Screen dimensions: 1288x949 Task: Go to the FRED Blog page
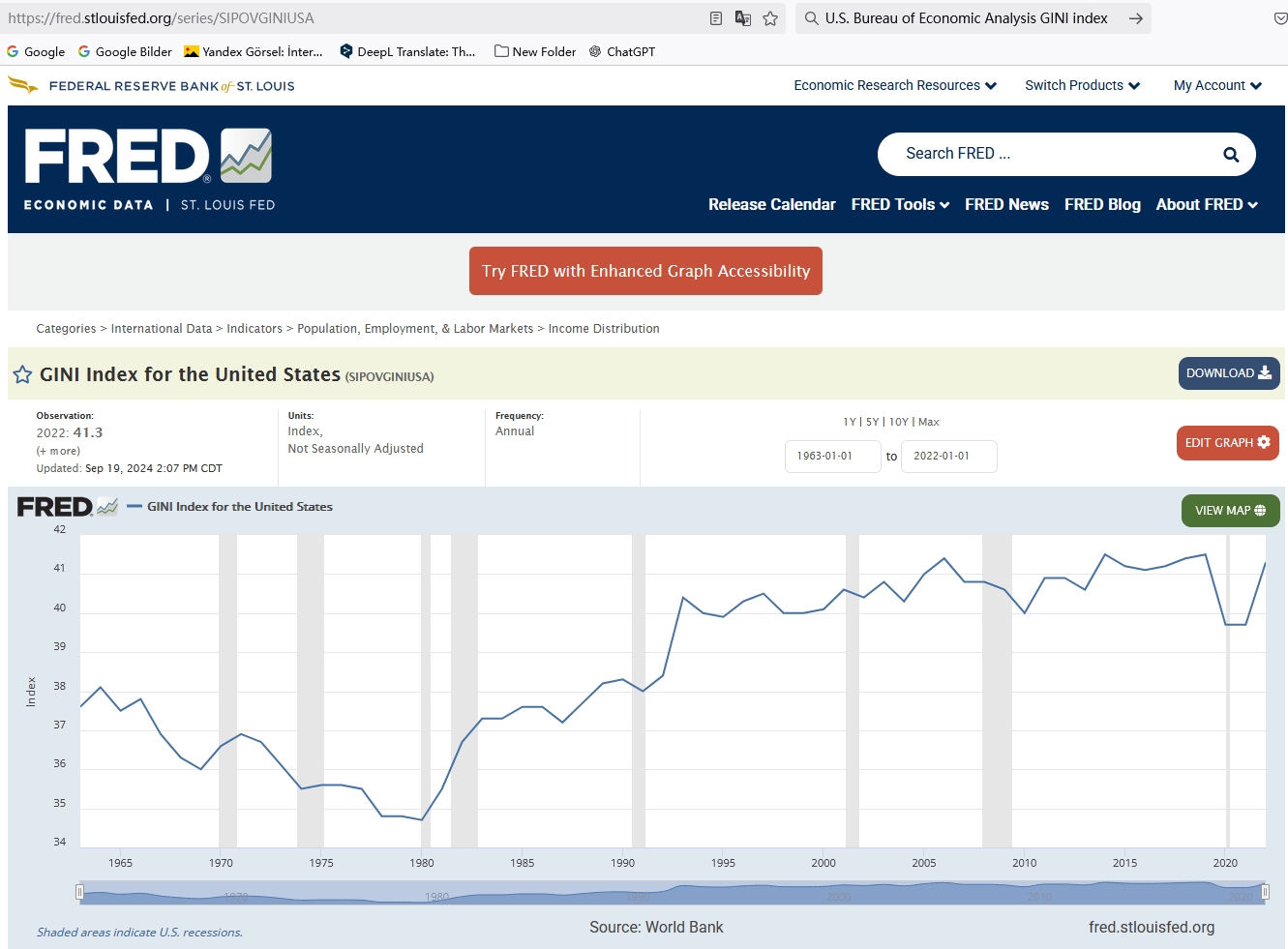[x=1102, y=205]
